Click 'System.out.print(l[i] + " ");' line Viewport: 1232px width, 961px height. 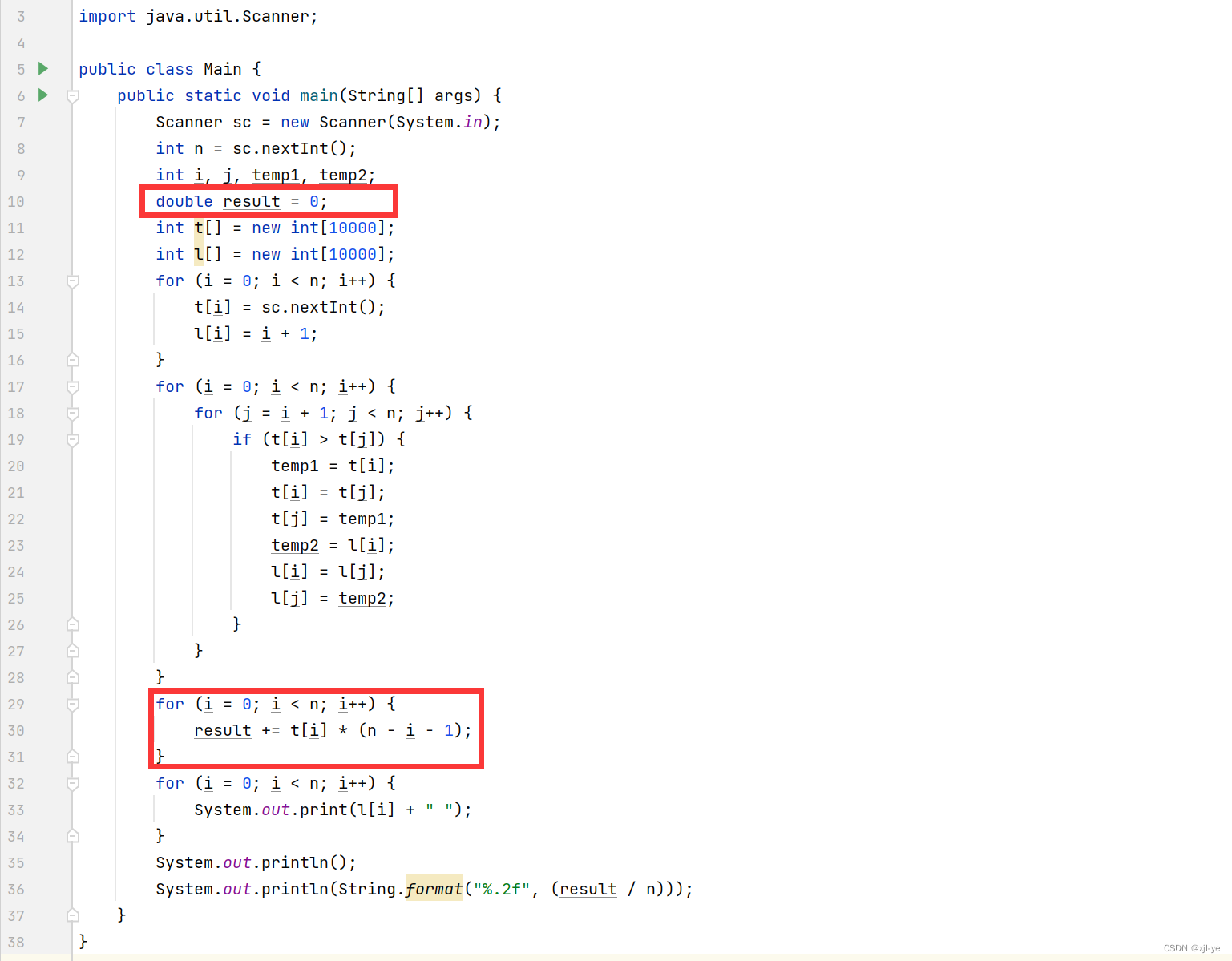[x=333, y=810]
